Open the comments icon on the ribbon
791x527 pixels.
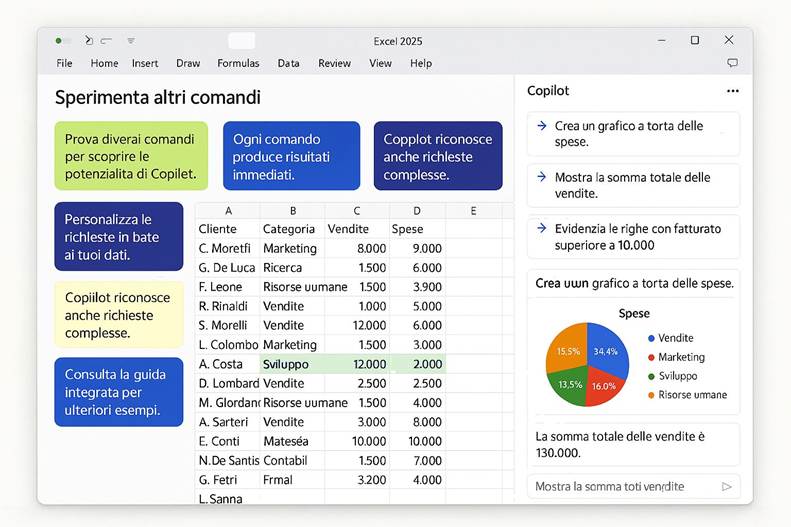coord(732,63)
